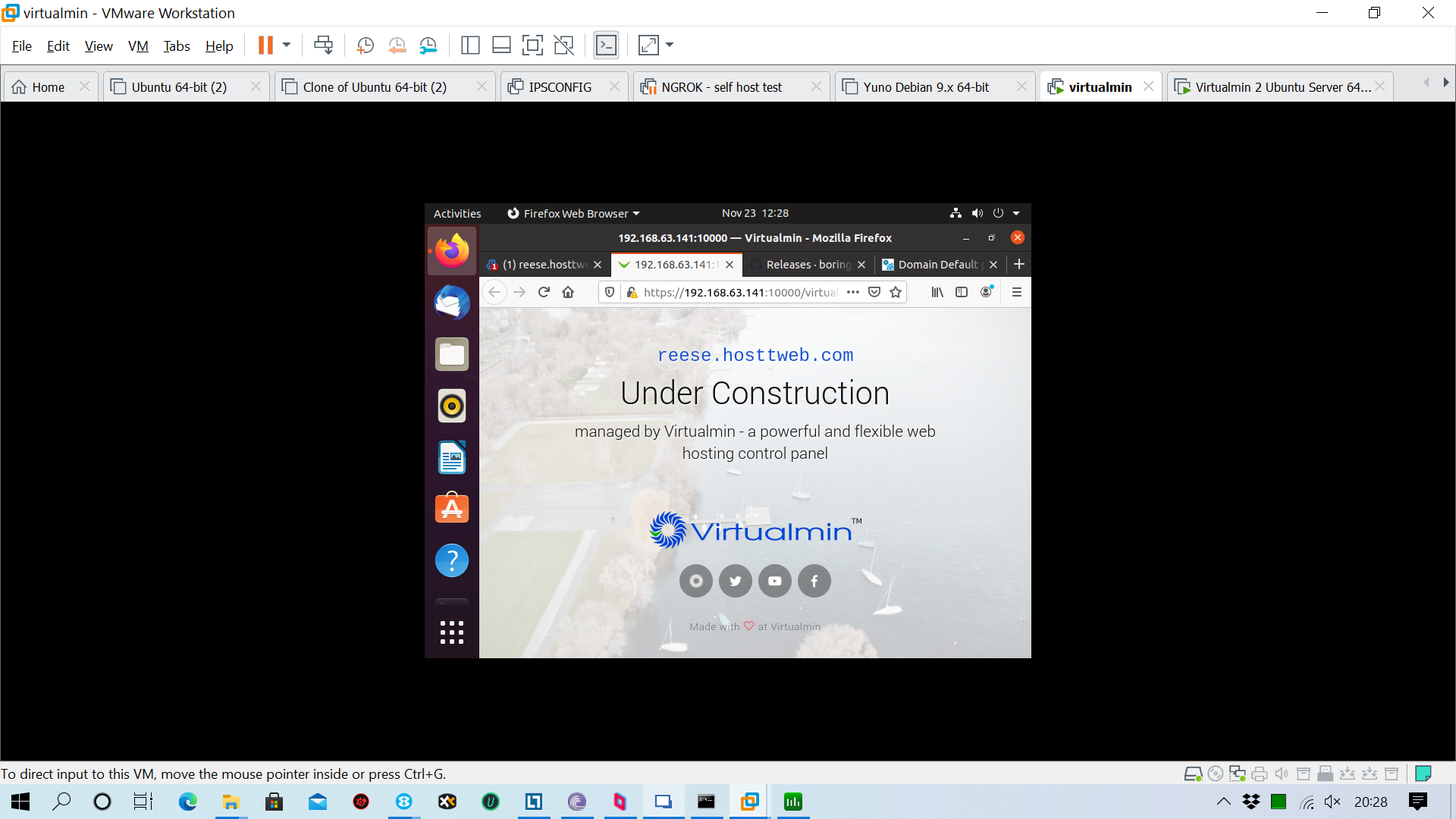Screen dimensions: 1456x819
Task: Click the reese.hosttweb.com link
Action: pyautogui.click(x=755, y=355)
